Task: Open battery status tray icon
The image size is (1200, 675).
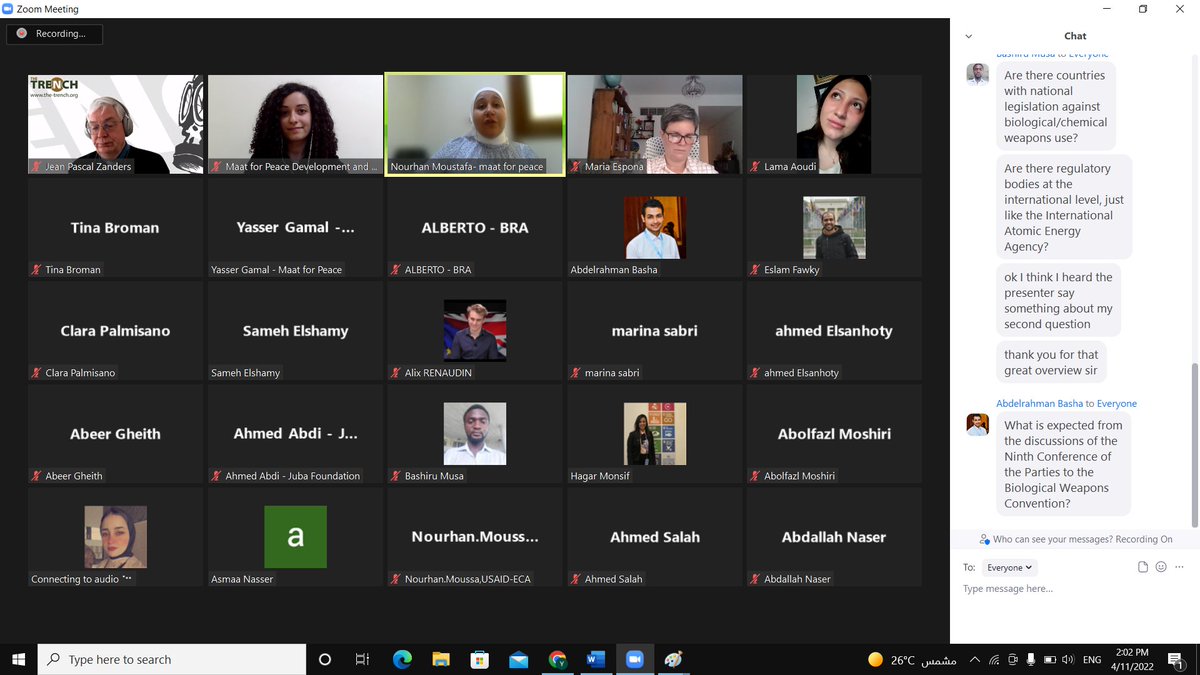Action: (1050, 659)
